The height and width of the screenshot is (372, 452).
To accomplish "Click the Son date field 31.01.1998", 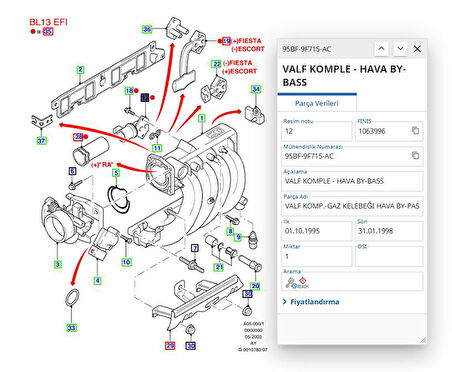I will 389,231.
